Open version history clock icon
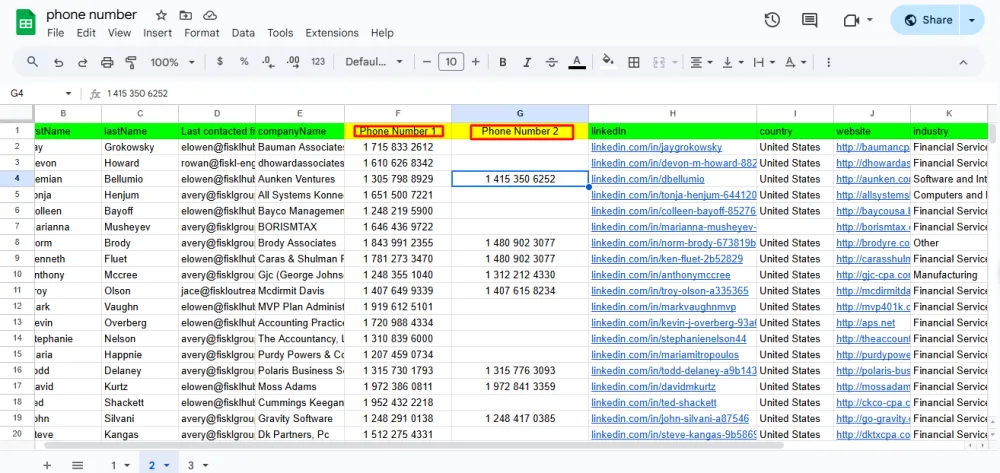The image size is (1000, 473). pos(772,20)
